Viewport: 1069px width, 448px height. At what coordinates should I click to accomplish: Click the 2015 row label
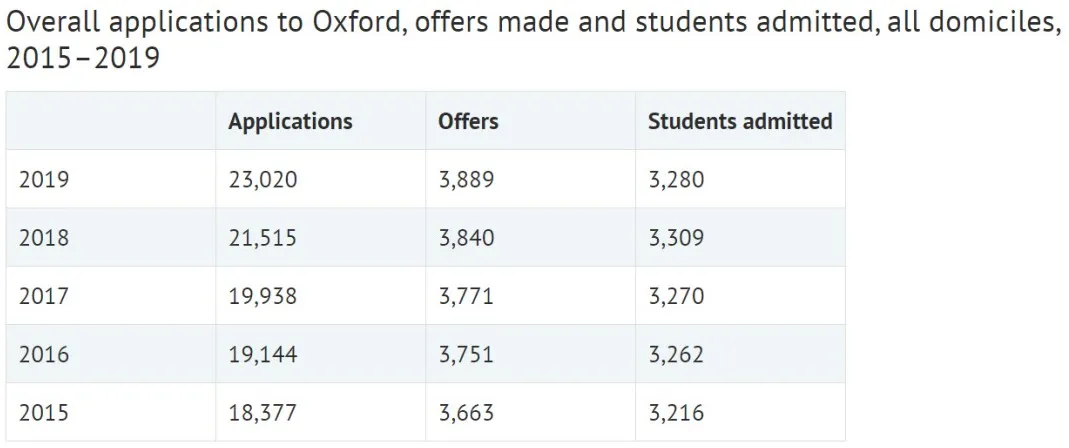44,412
